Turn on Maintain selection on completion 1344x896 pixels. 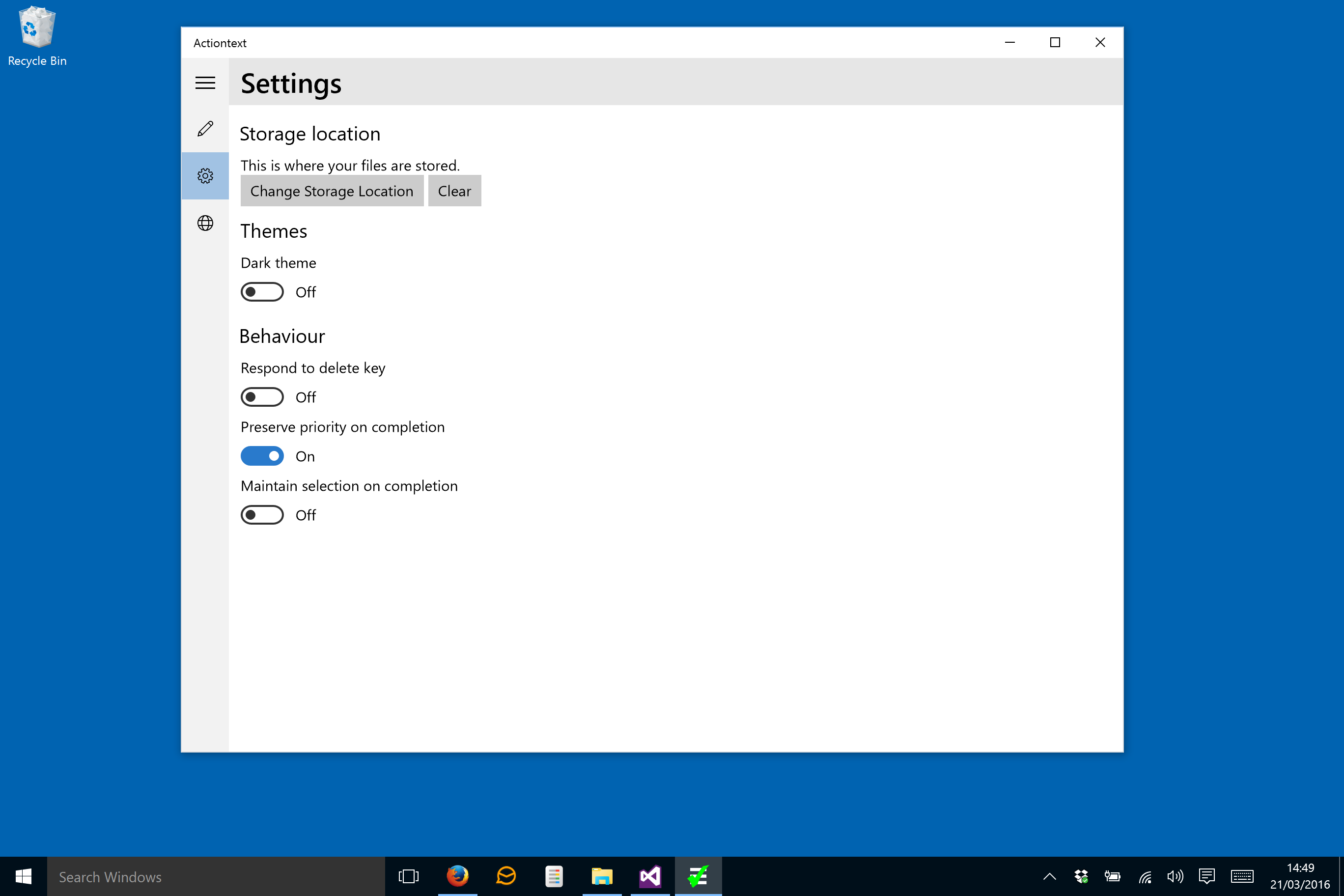pos(262,515)
